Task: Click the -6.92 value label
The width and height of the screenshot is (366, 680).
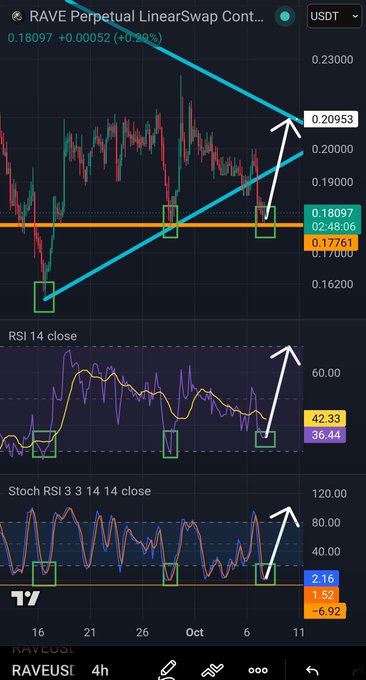Action: [325, 611]
